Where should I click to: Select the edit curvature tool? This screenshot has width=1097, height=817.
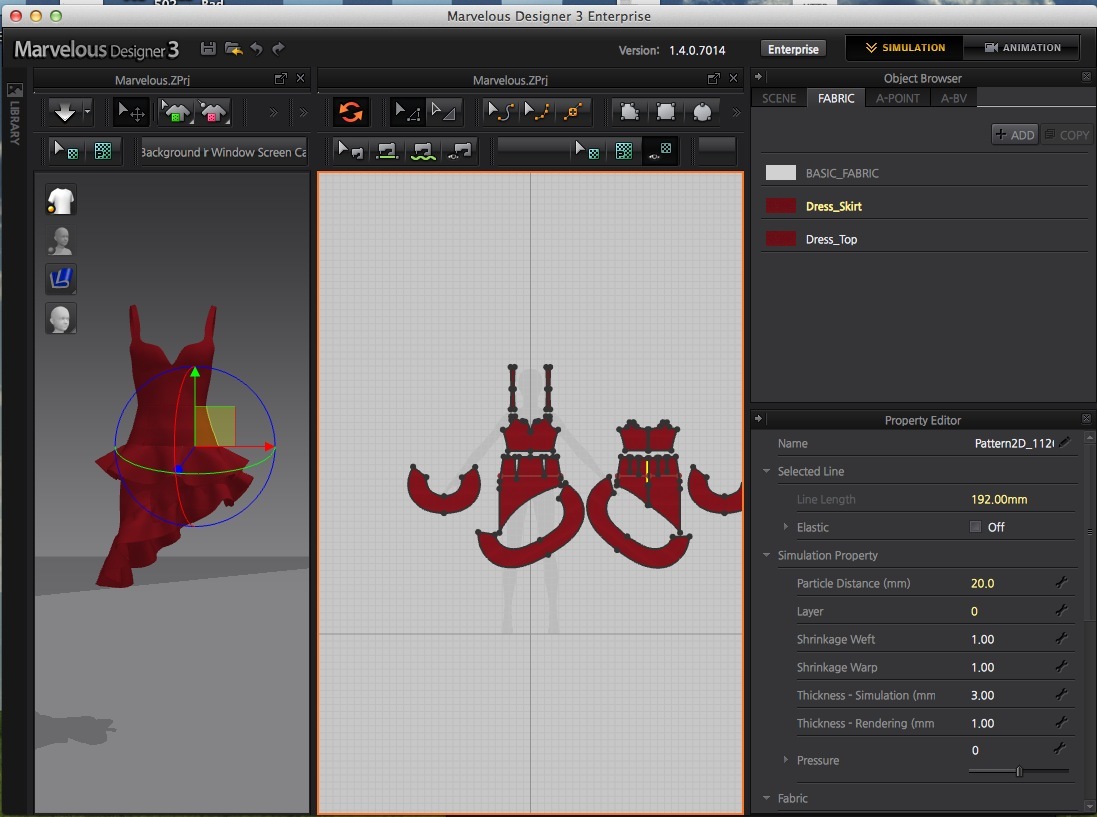coord(499,112)
